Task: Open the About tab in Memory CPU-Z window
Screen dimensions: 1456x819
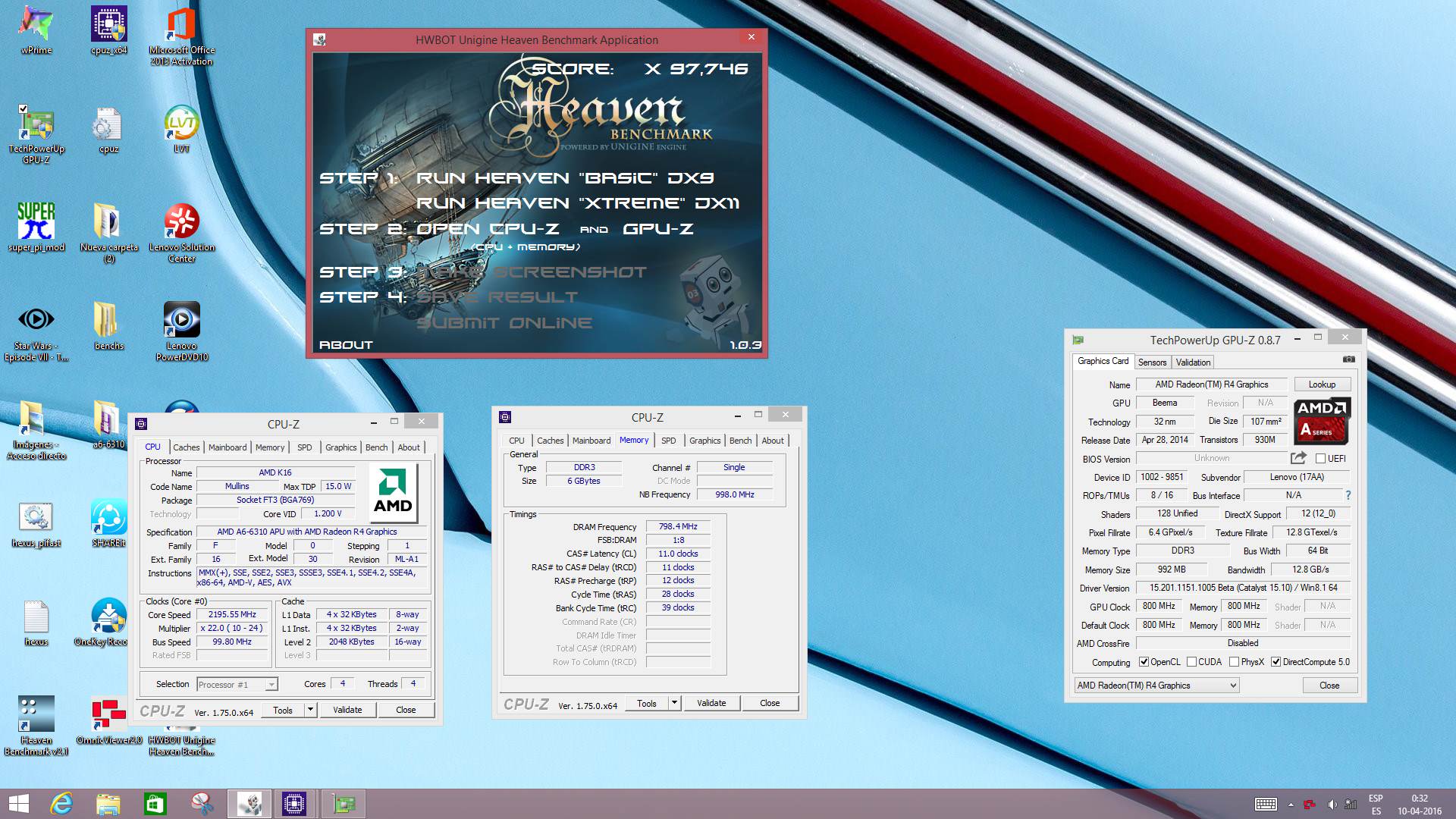Action: point(773,441)
